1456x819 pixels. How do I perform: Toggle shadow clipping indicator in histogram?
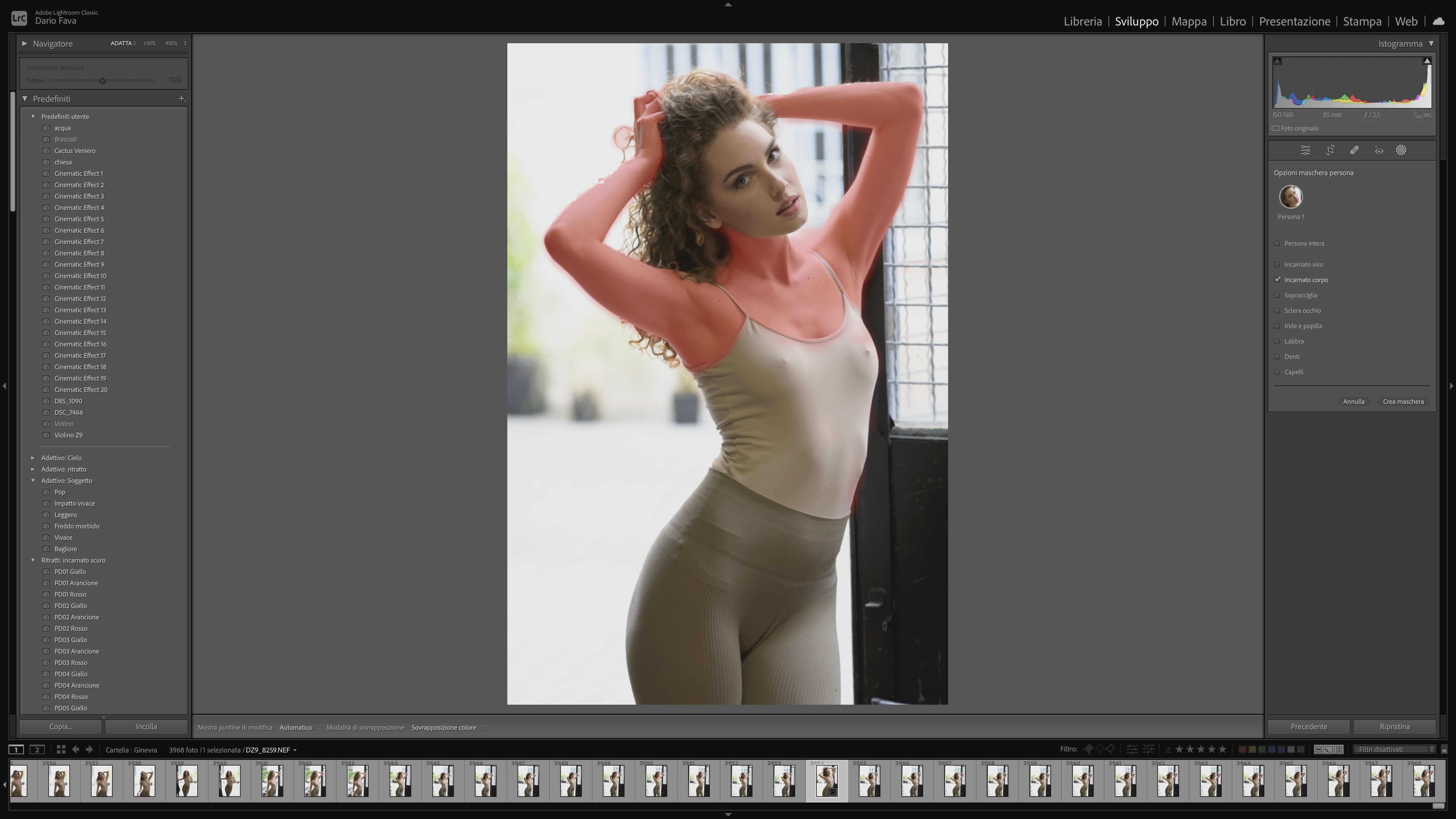pos(1277,61)
